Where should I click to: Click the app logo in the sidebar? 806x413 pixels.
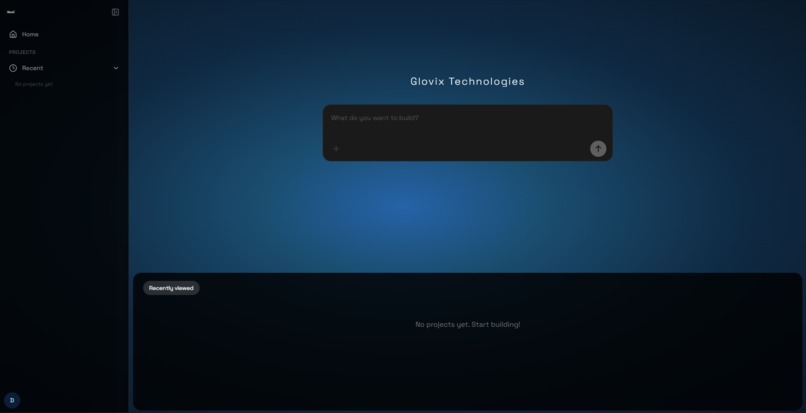pos(11,12)
